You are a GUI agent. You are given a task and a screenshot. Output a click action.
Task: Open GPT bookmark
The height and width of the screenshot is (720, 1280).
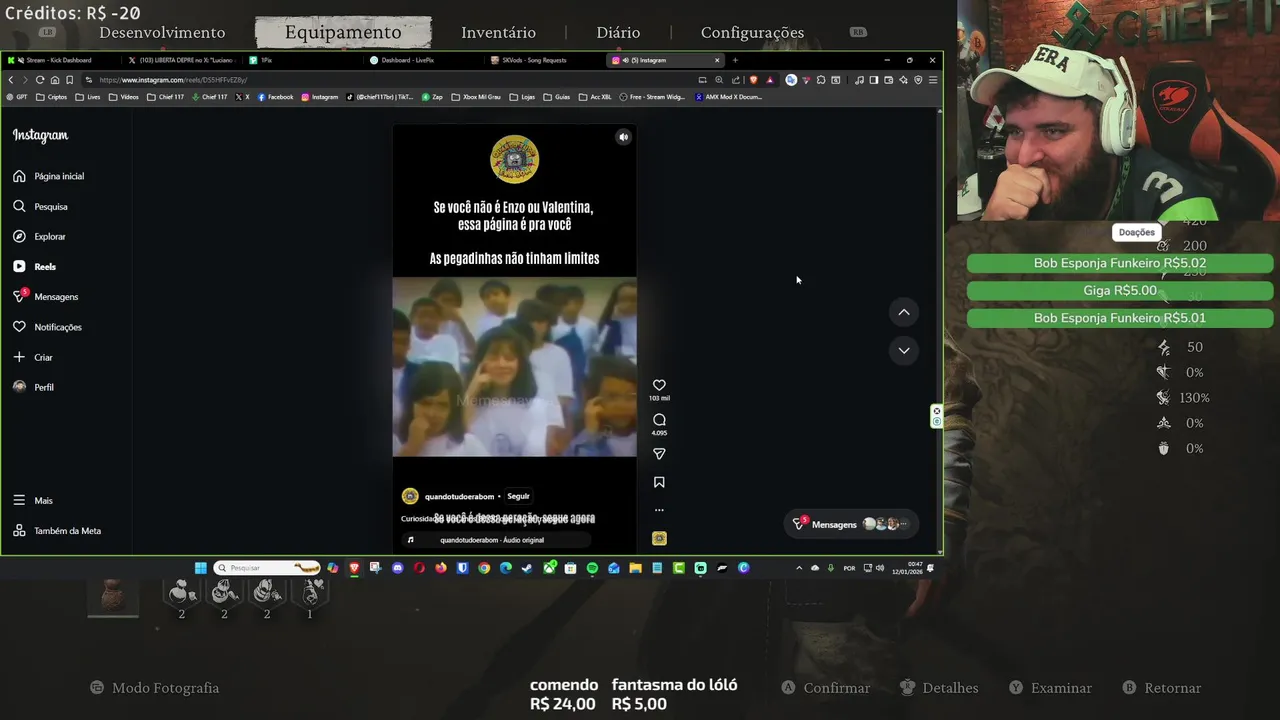[x=17, y=97]
